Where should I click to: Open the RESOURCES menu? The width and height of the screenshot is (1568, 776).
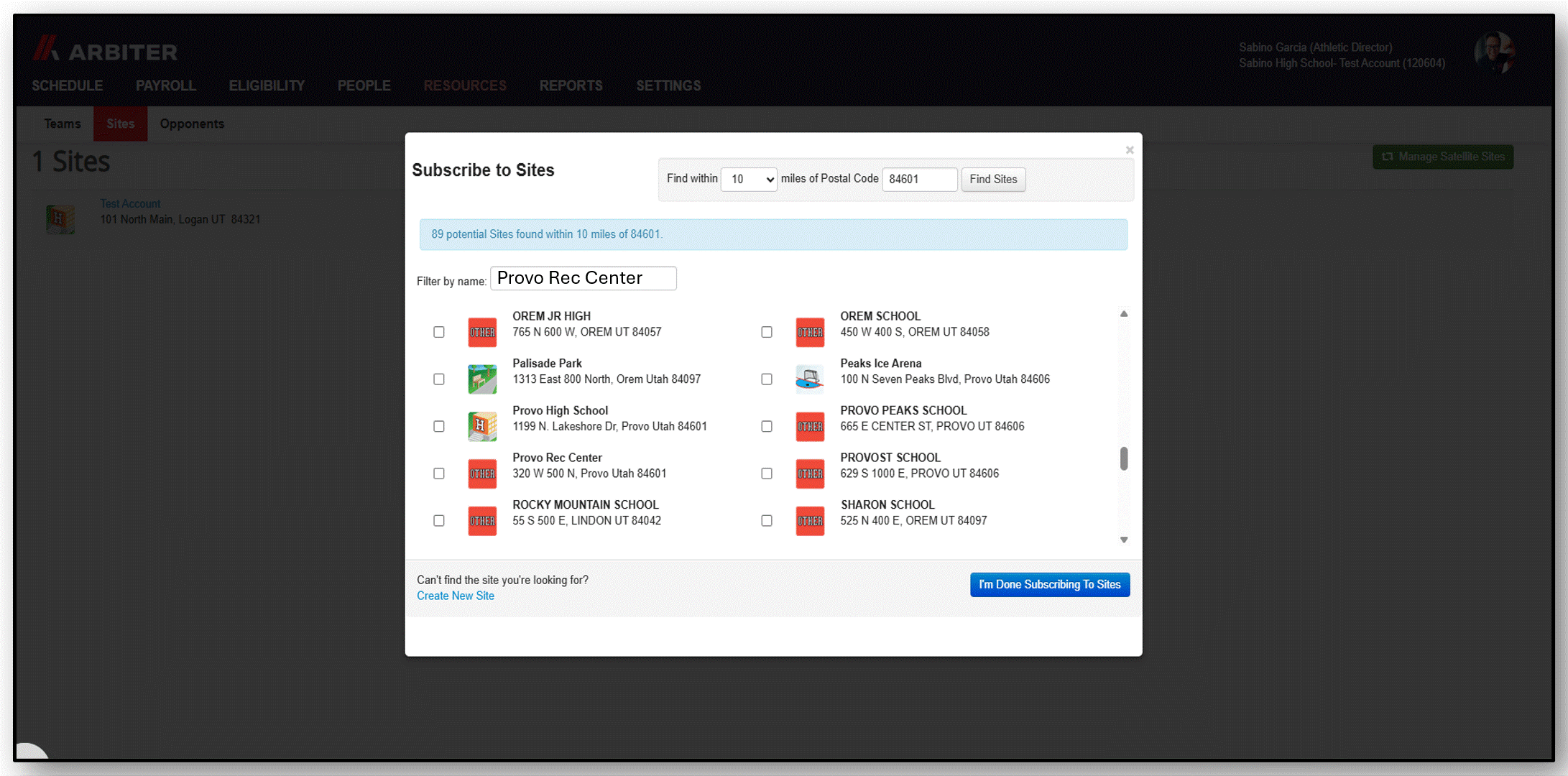(x=465, y=86)
